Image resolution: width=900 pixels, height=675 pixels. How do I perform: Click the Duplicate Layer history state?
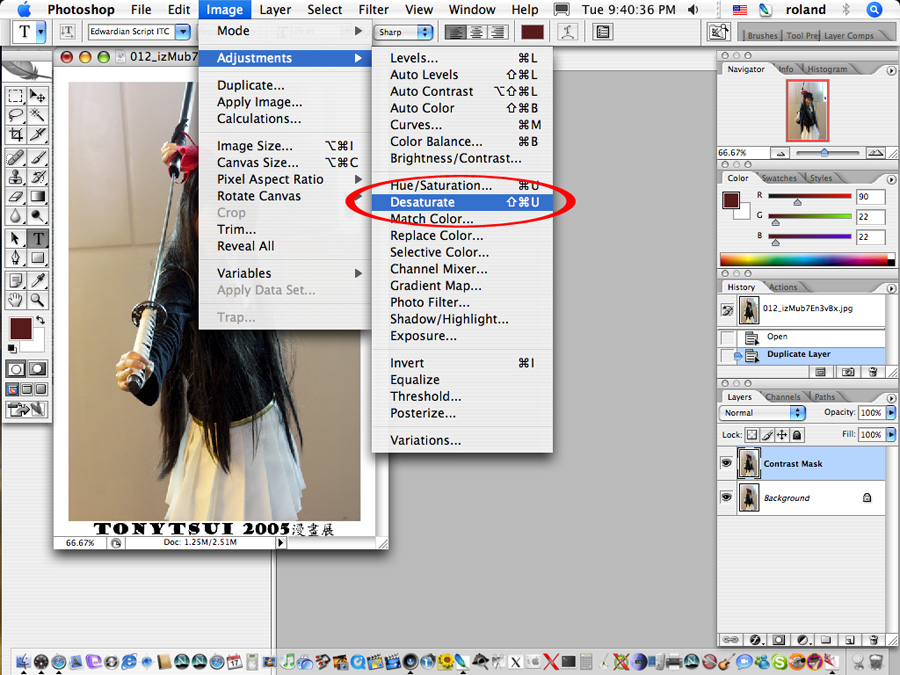pos(798,354)
